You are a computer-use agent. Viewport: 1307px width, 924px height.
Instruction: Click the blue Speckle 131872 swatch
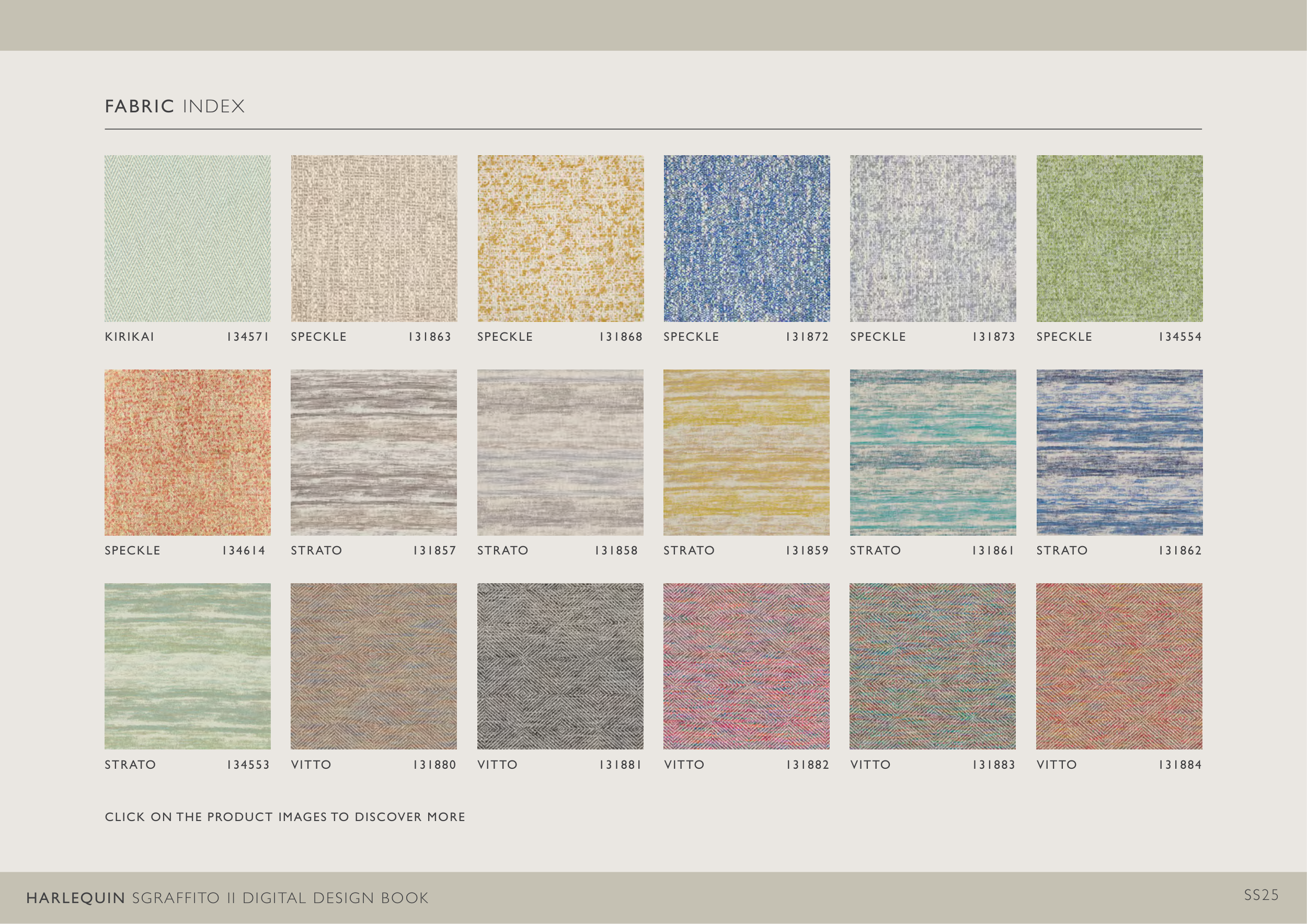coord(746,238)
